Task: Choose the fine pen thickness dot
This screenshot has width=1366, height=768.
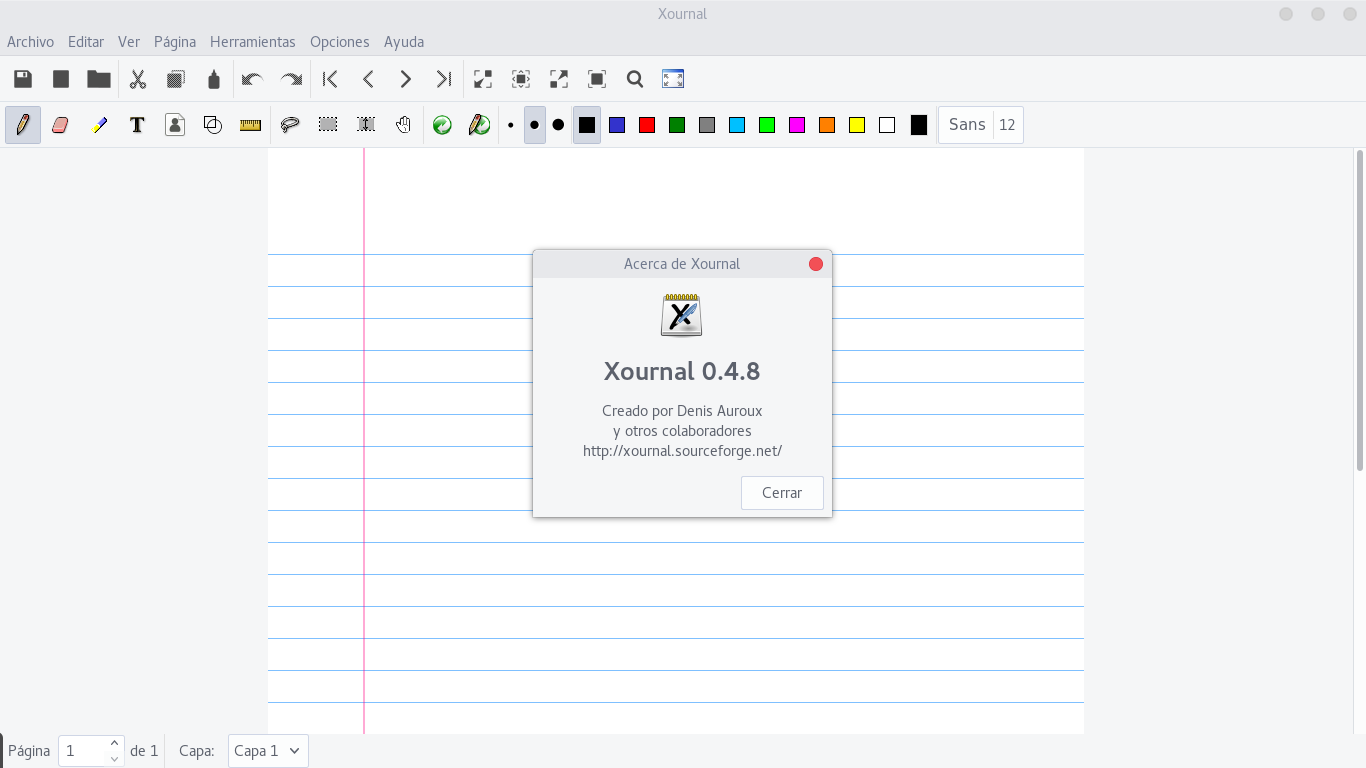Action: pyautogui.click(x=511, y=125)
